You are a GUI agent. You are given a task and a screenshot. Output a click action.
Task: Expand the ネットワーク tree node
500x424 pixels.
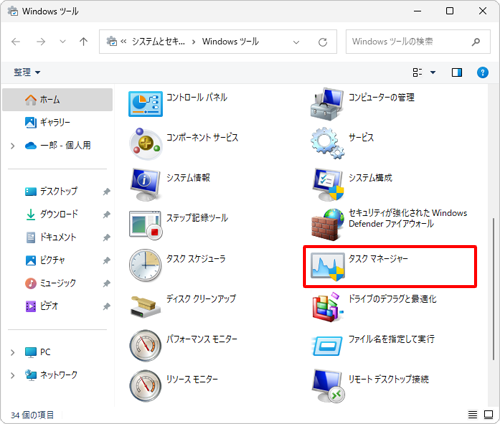pos(13,375)
